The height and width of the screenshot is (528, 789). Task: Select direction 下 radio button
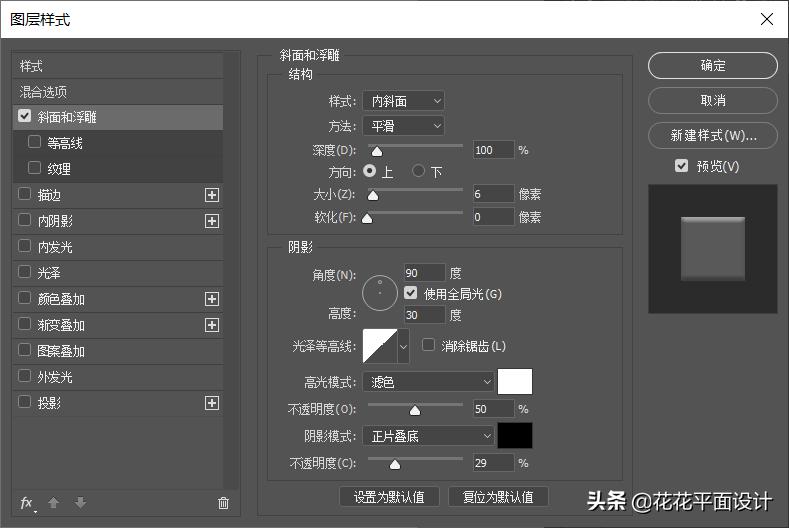coord(418,171)
